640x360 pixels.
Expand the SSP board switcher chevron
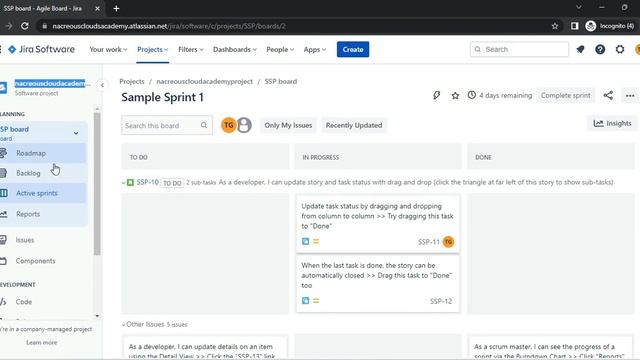click(x=76, y=133)
